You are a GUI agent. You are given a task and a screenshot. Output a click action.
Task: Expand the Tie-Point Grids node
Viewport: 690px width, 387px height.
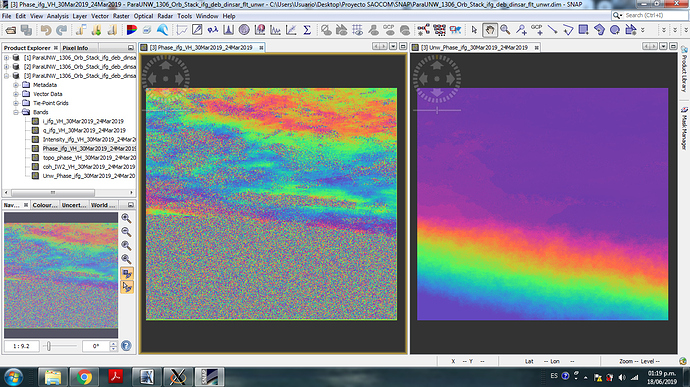click(x=16, y=103)
